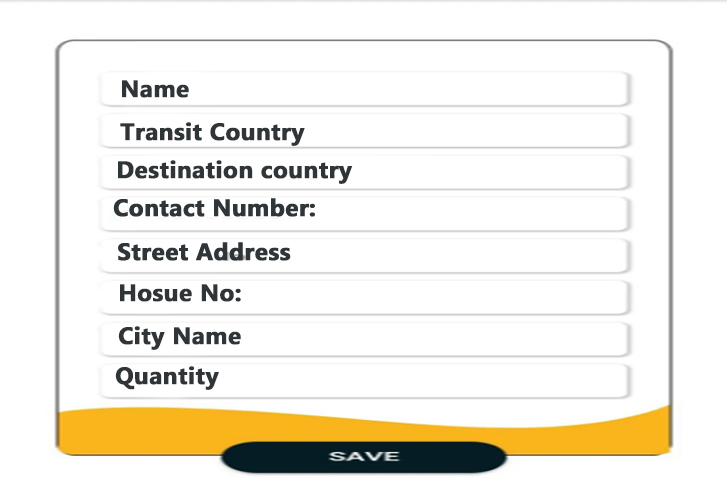Click the "City Name" label text
The image size is (727, 485).
coord(179,336)
